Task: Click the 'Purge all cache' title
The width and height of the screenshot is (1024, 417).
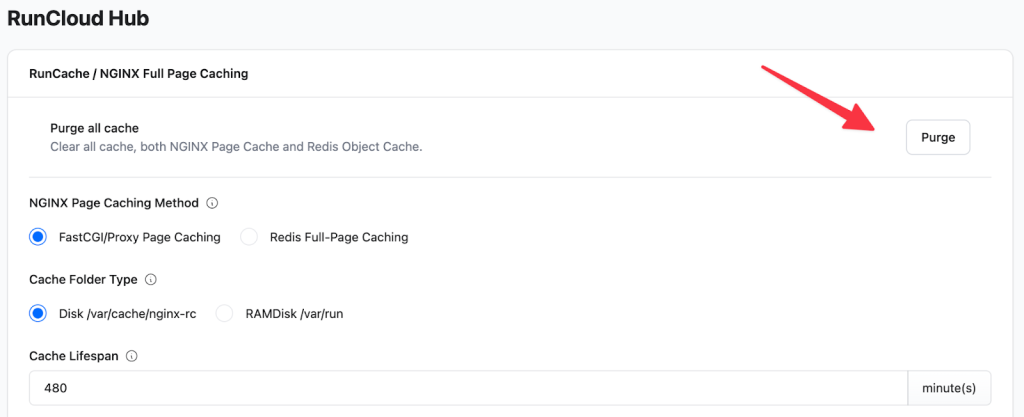Action: 94,128
